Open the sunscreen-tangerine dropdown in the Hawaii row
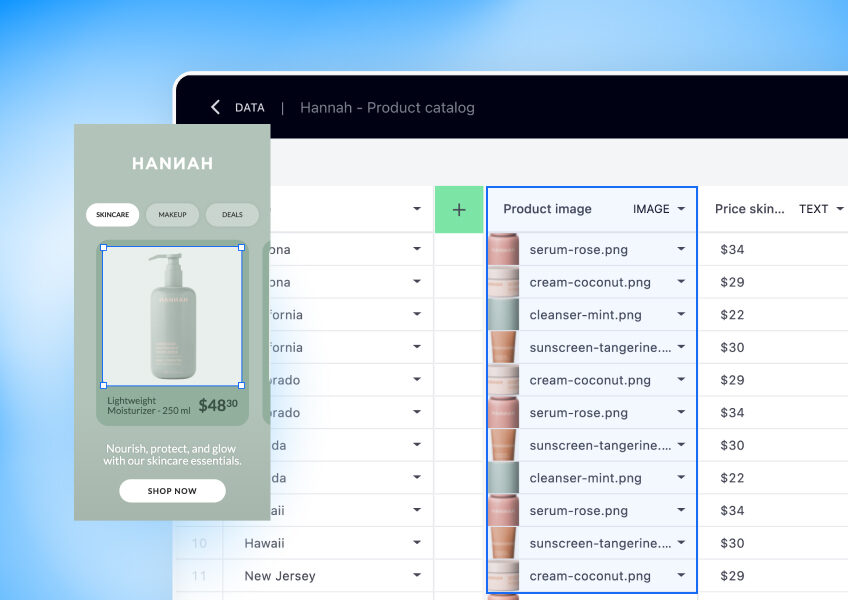The height and width of the screenshot is (600, 848). pyautogui.click(x=681, y=543)
